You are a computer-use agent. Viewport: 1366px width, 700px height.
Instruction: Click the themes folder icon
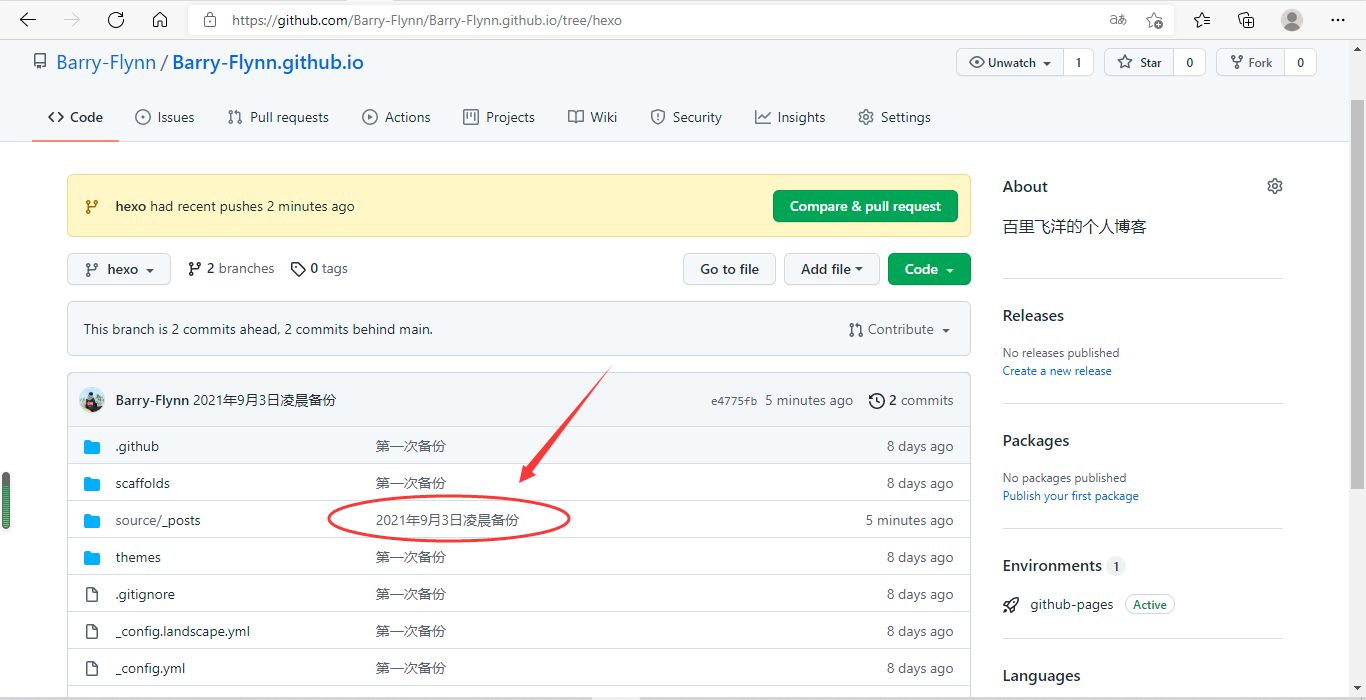coord(92,558)
